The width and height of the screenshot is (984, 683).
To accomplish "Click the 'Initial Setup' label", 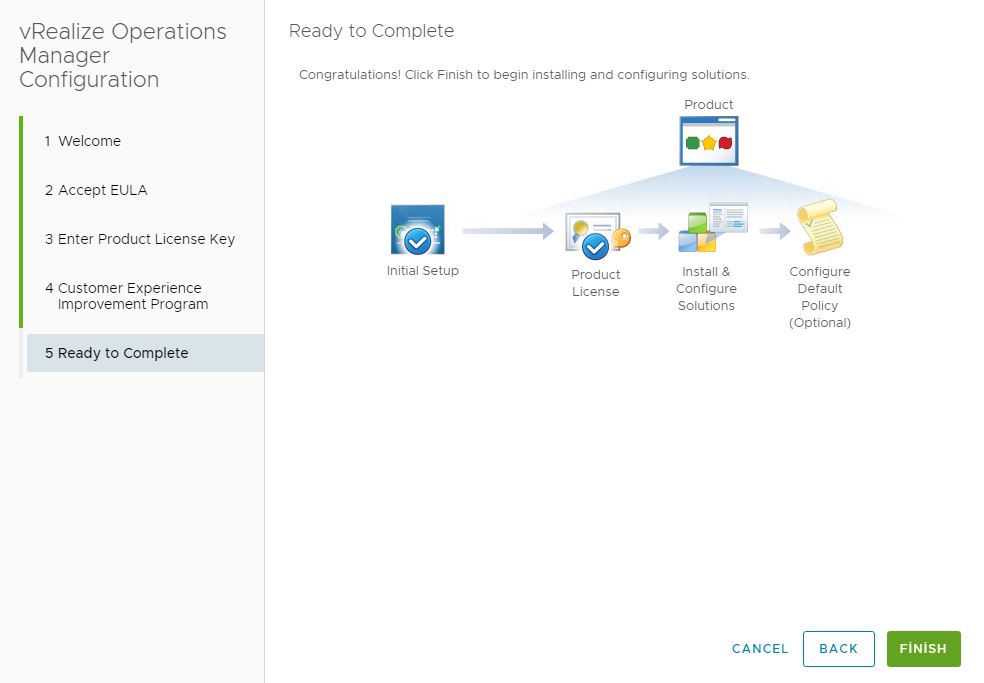I will coord(422,271).
